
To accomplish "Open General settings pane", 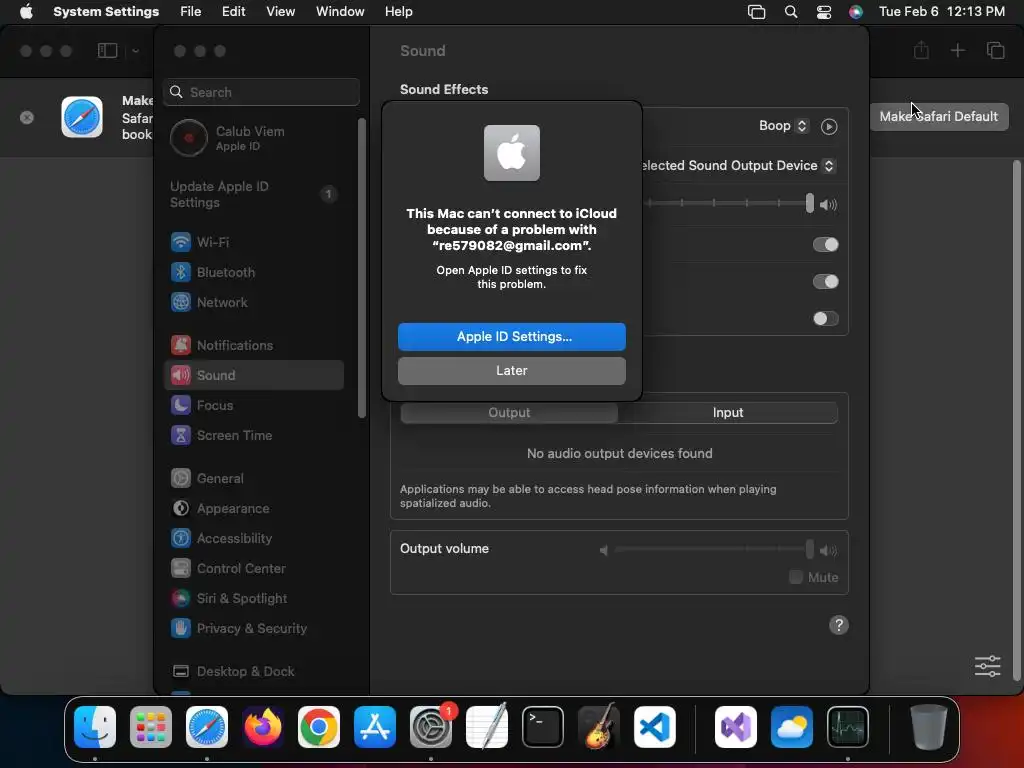I will coord(253,479).
